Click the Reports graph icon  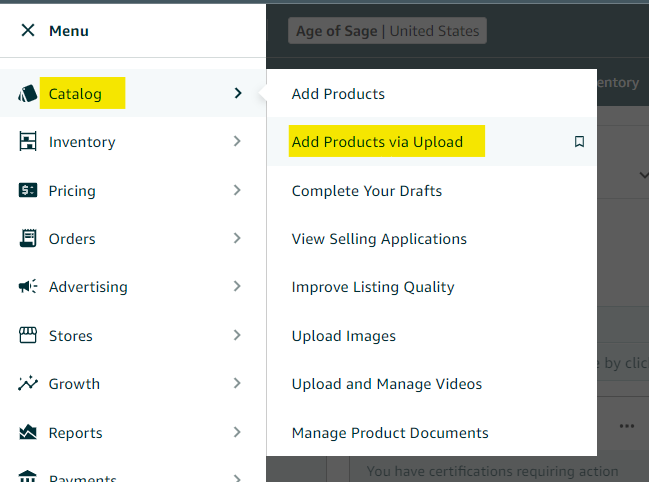28,432
